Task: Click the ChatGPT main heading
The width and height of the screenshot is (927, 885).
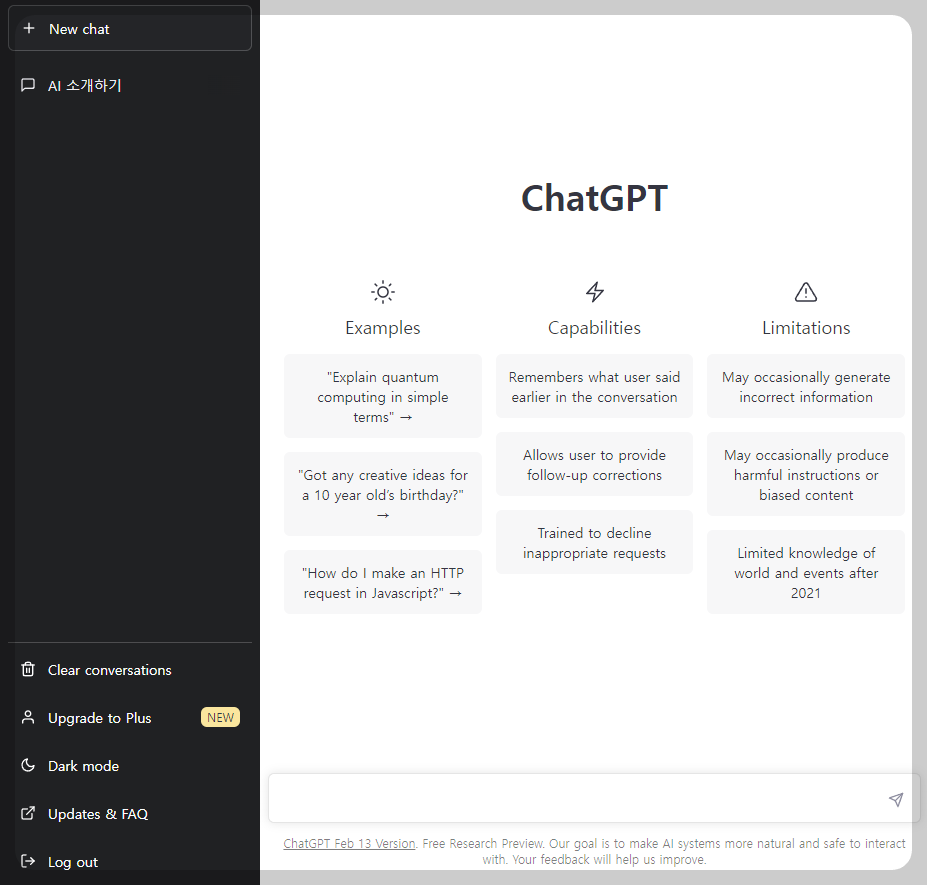Action: 594,198
